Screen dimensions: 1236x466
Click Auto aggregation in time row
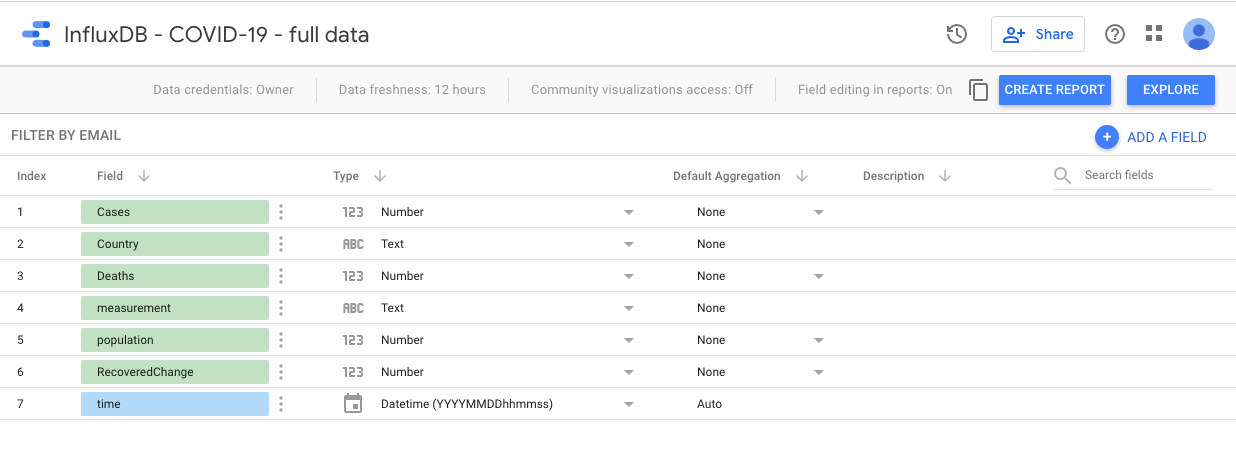point(709,404)
